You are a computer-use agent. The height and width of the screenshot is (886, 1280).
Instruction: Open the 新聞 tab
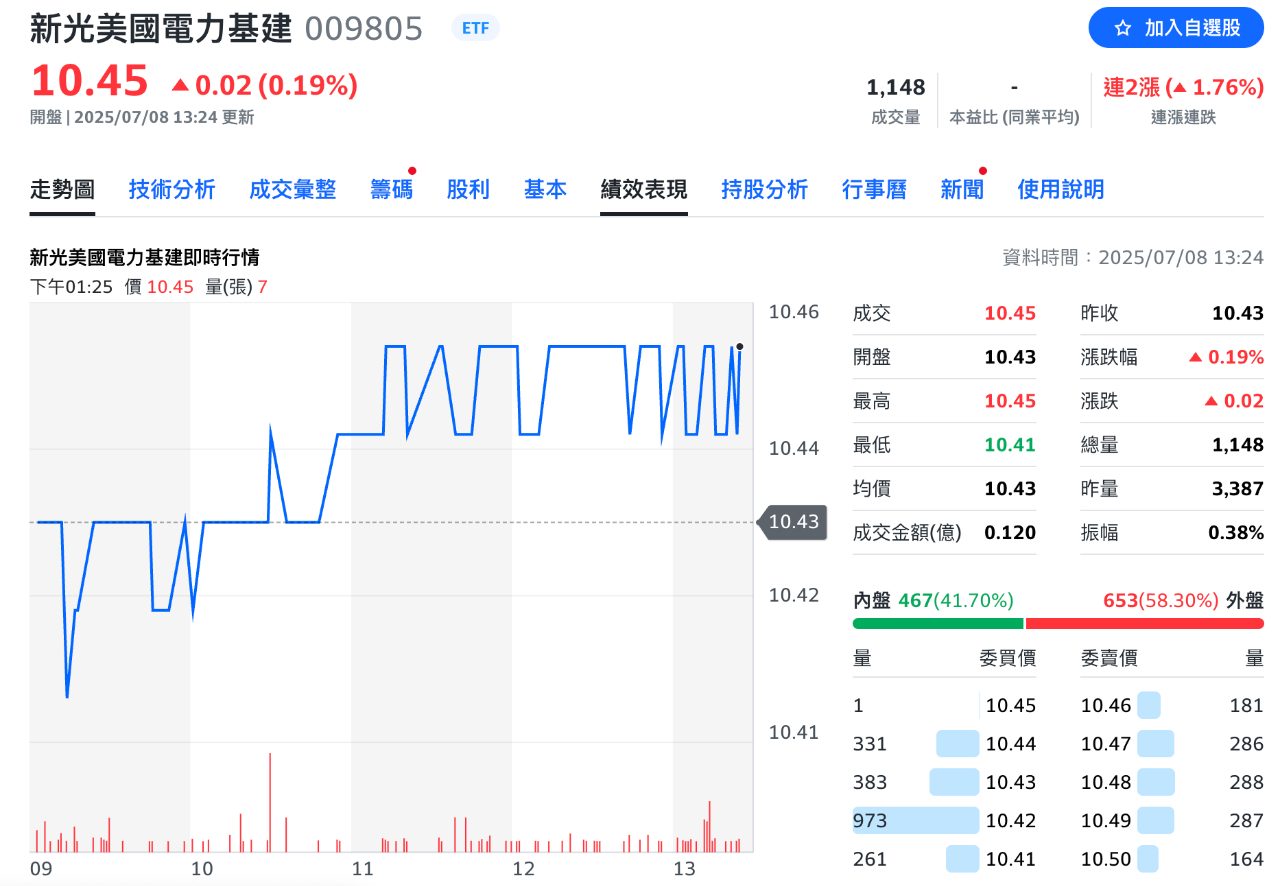click(x=962, y=189)
